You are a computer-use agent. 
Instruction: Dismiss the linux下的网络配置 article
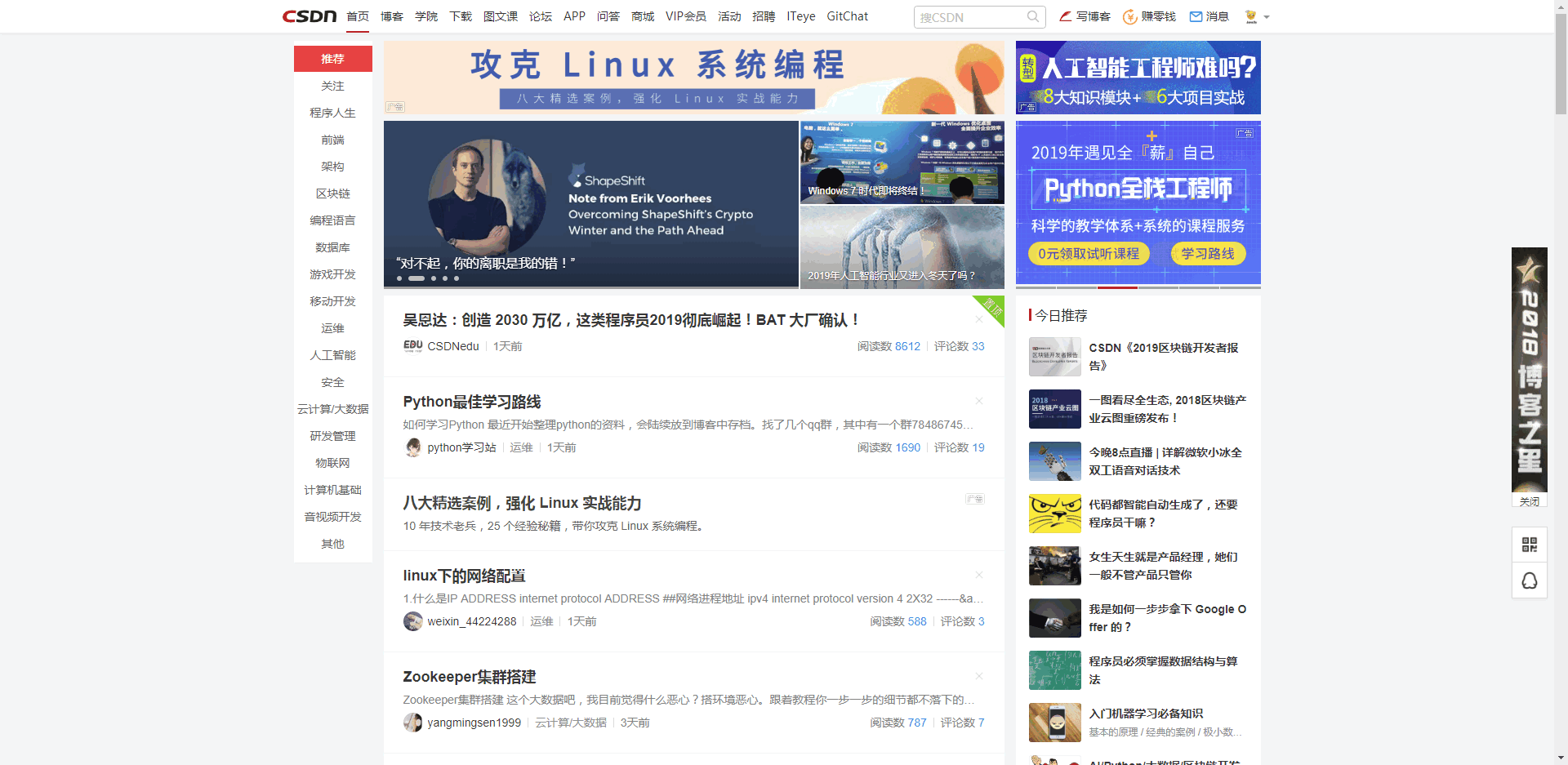978,575
